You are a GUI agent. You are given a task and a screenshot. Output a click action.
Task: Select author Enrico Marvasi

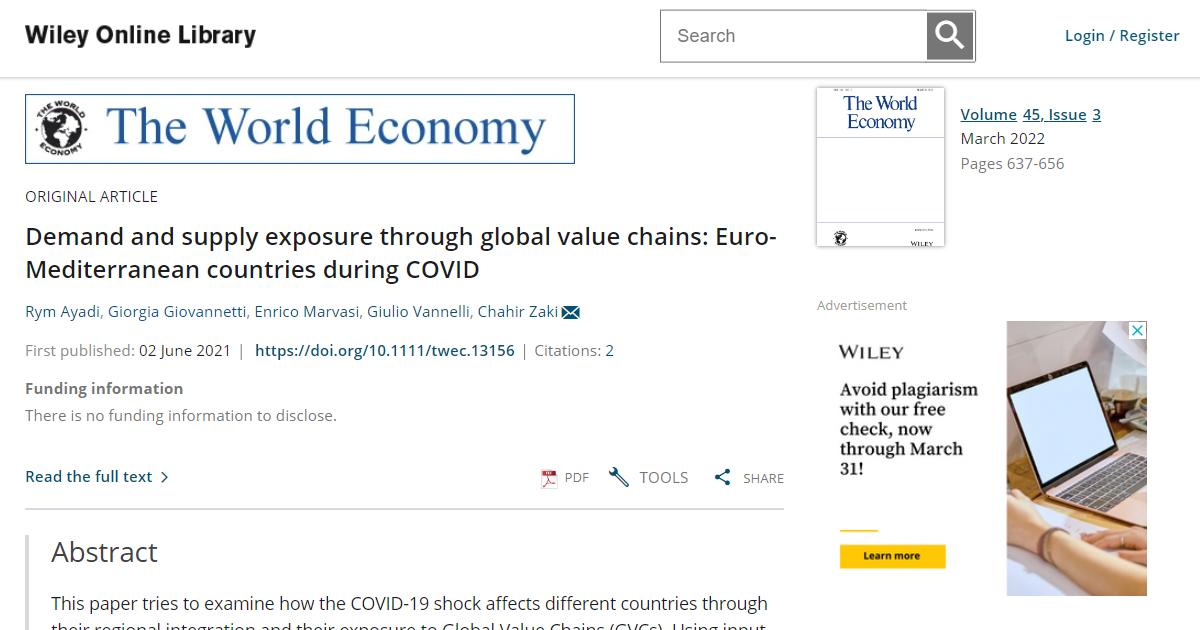click(x=307, y=312)
